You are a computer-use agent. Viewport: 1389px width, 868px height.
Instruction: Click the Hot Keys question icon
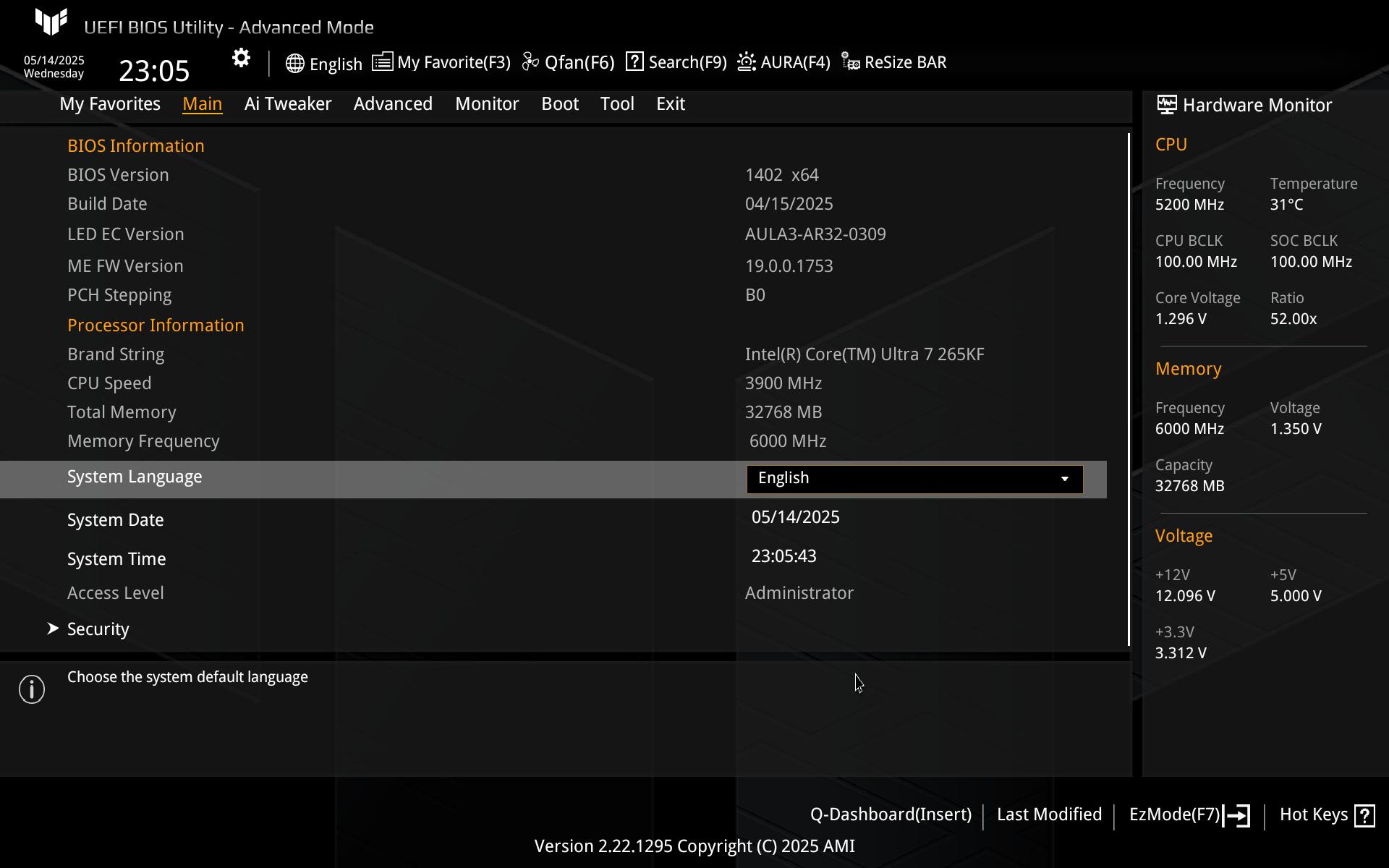coord(1364,815)
